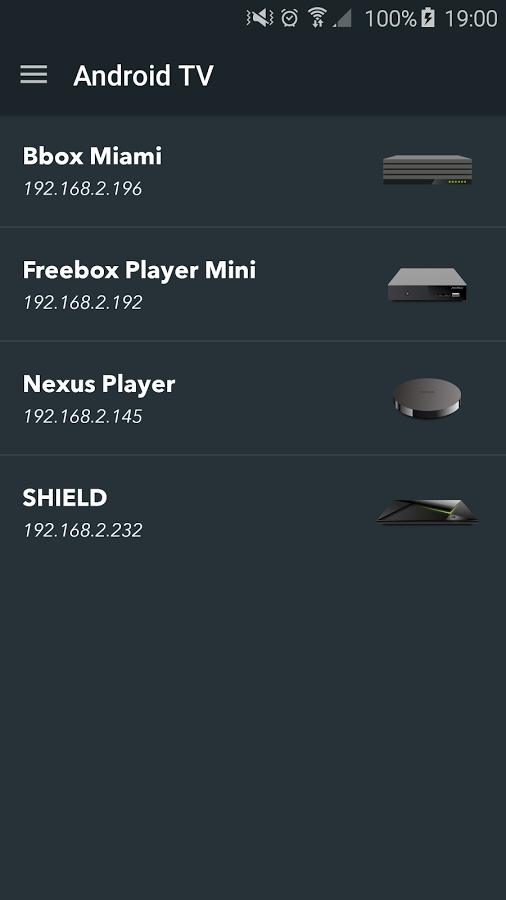The height and width of the screenshot is (900, 506).
Task: Tap IP address 192.168.2.192
Action: point(83,302)
